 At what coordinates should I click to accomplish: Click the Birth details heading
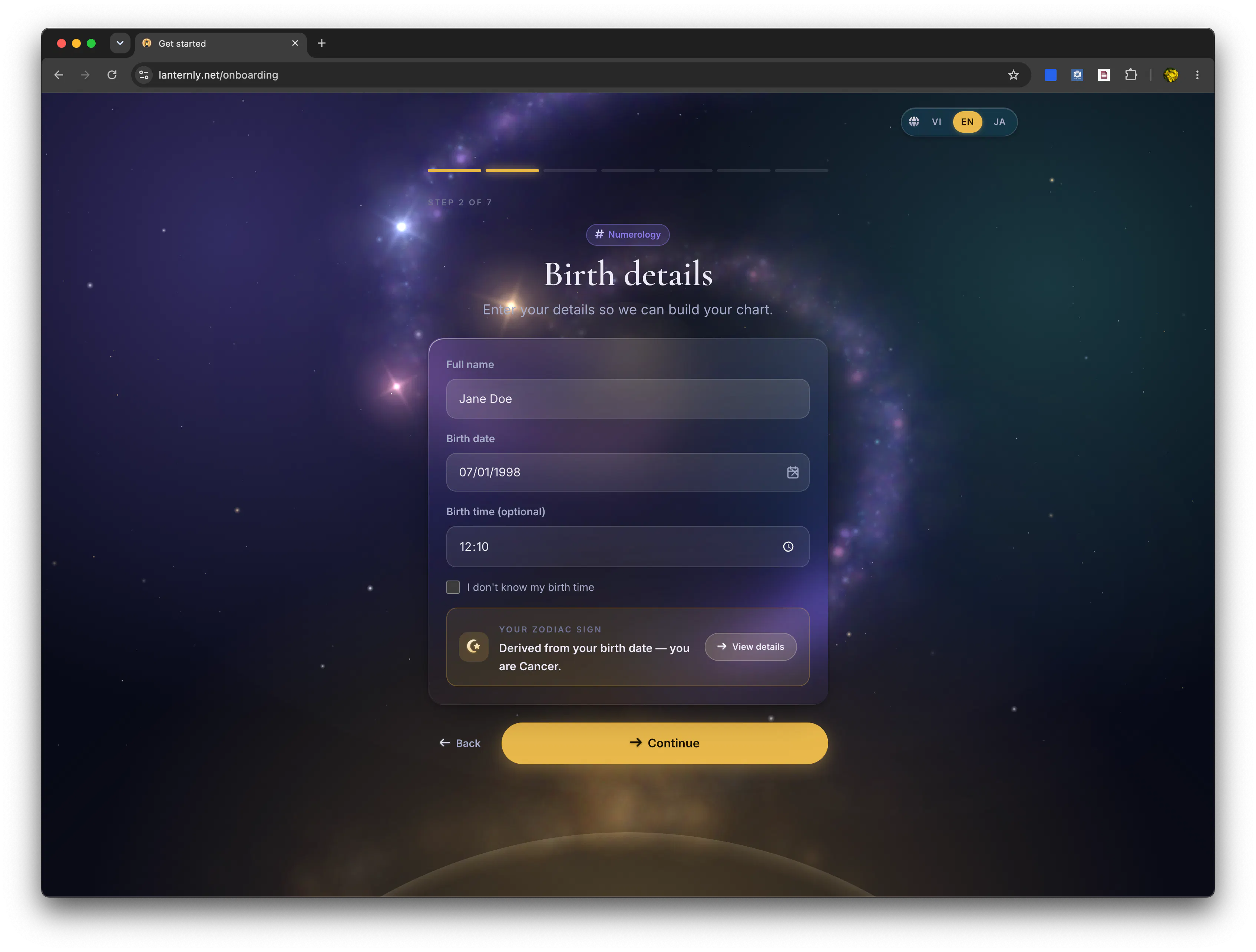click(x=628, y=274)
